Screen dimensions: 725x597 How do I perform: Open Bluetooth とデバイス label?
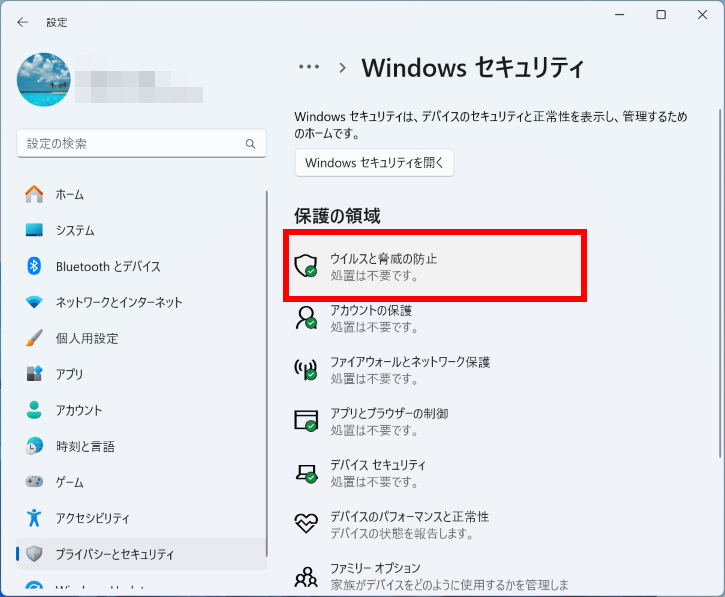tap(108, 266)
